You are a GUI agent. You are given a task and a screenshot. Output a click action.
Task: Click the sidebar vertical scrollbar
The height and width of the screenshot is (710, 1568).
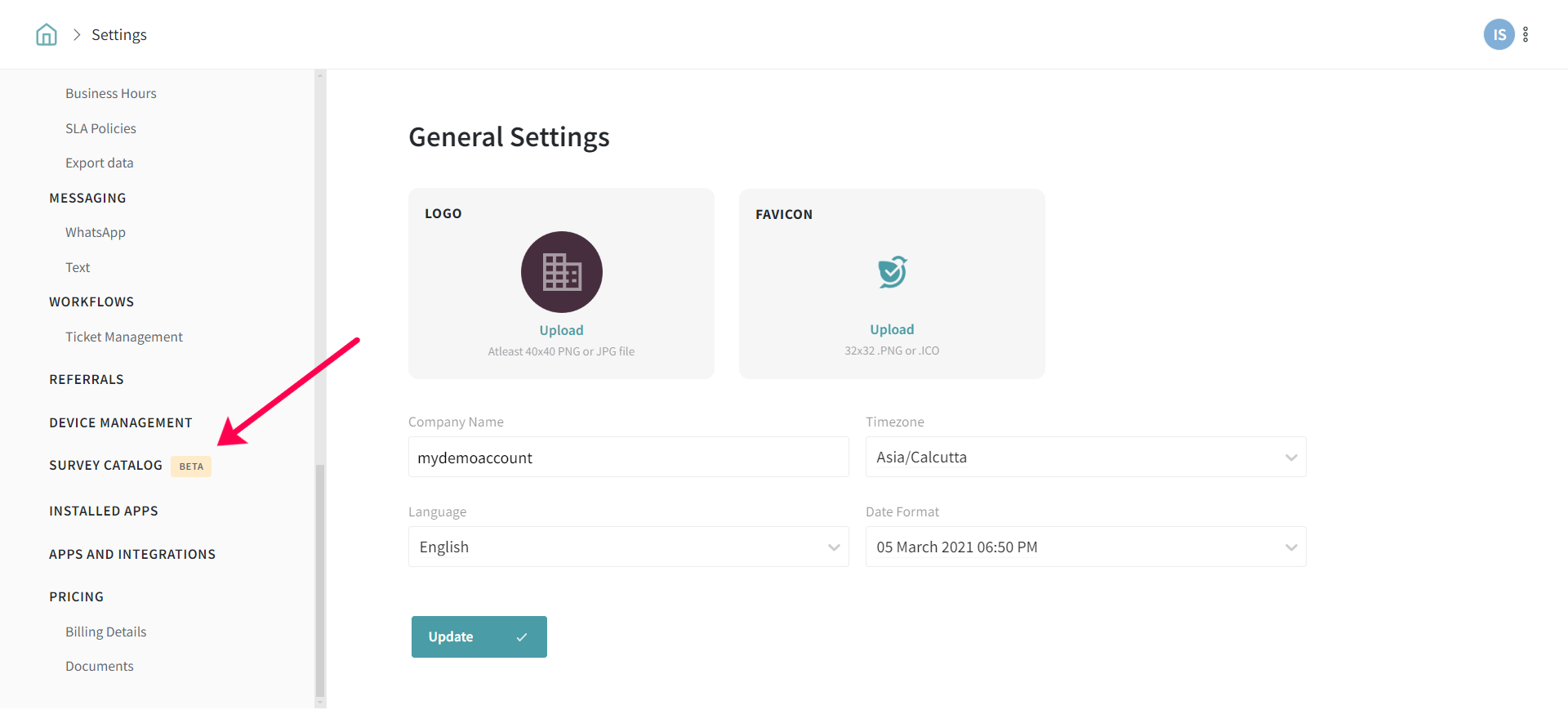320,580
